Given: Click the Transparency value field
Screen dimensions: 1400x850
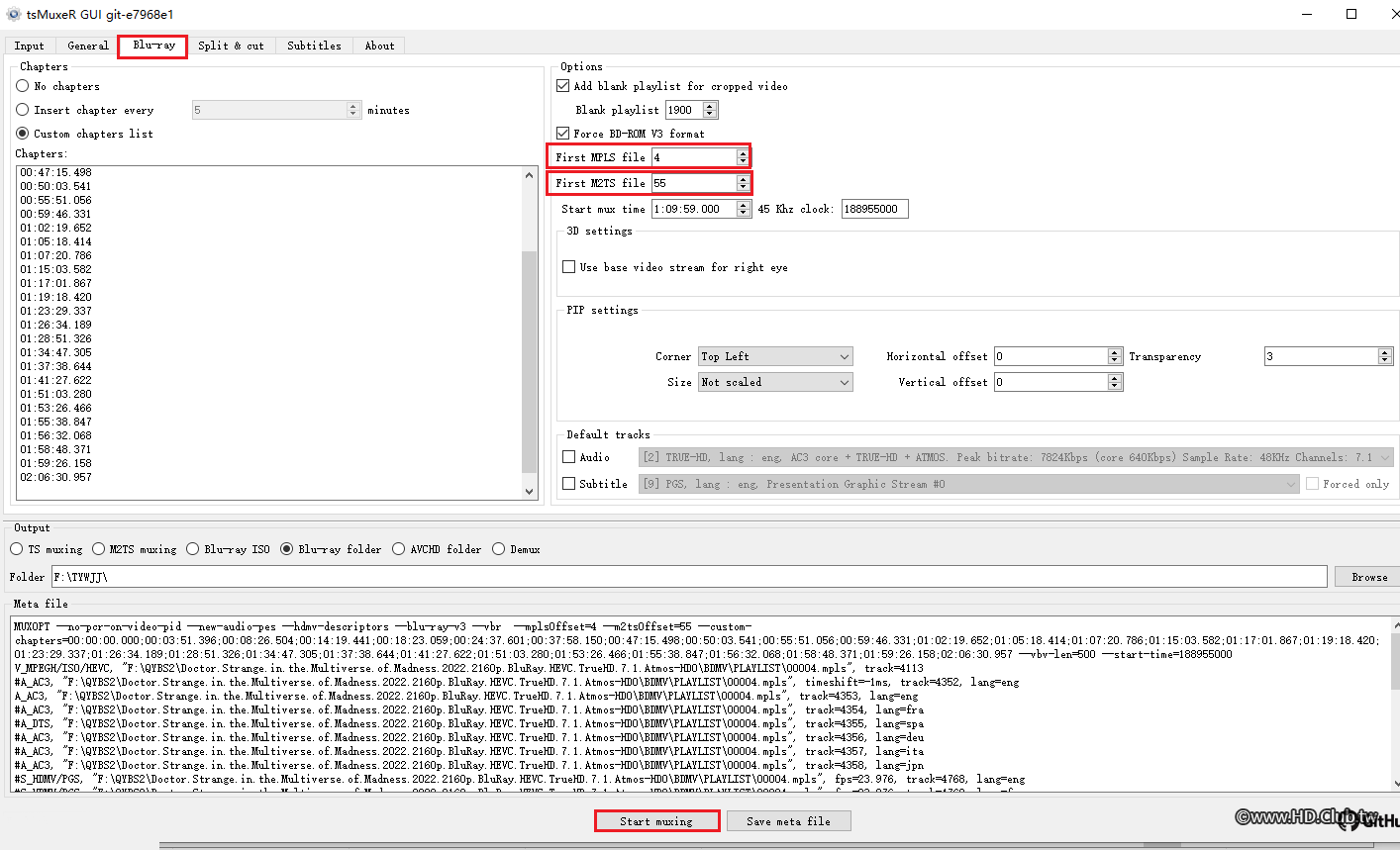Looking at the screenshot, I should click(1322, 356).
